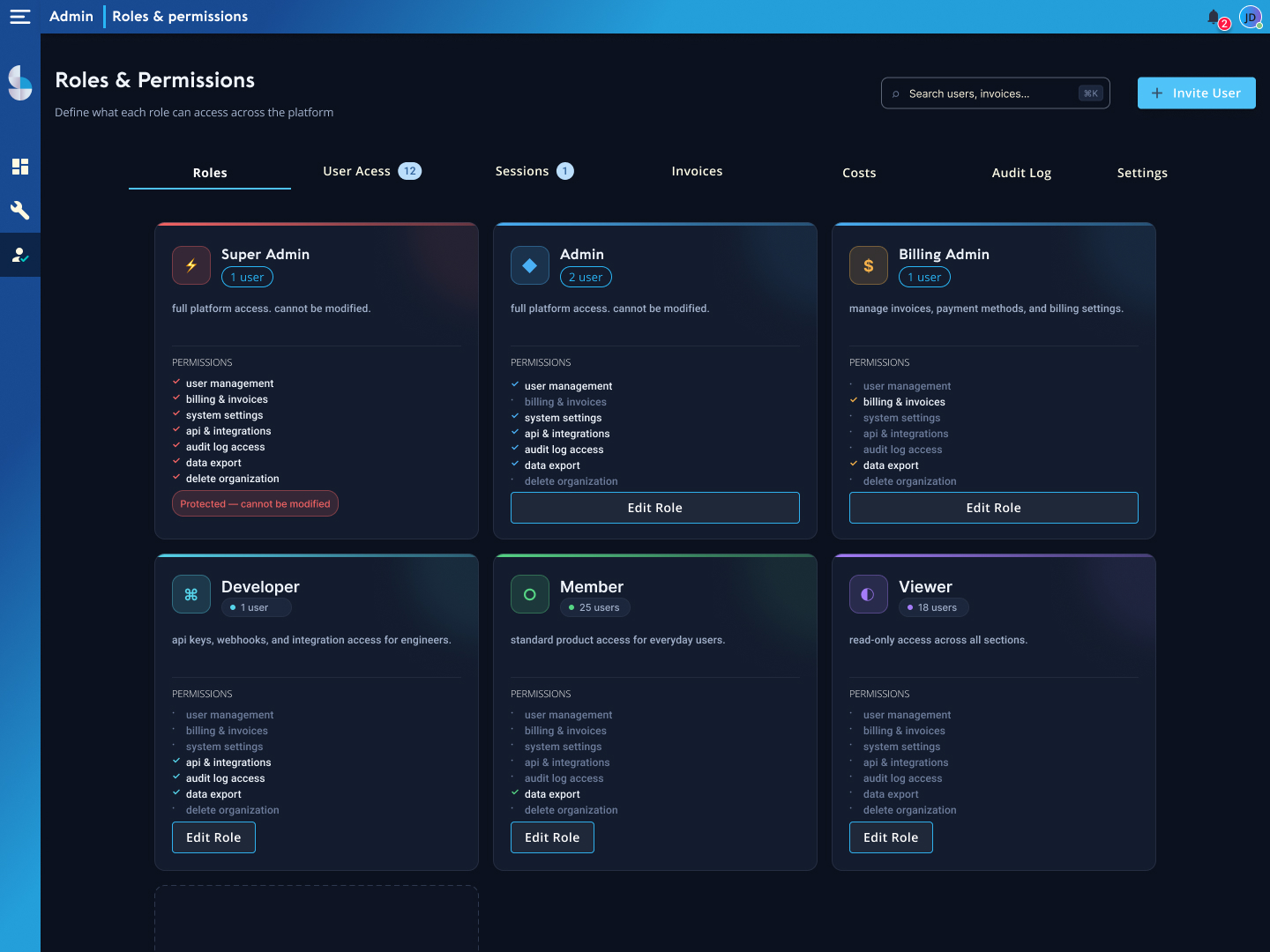Switch to the Roles tab
The image size is (1270, 952).
(x=210, y=173)
